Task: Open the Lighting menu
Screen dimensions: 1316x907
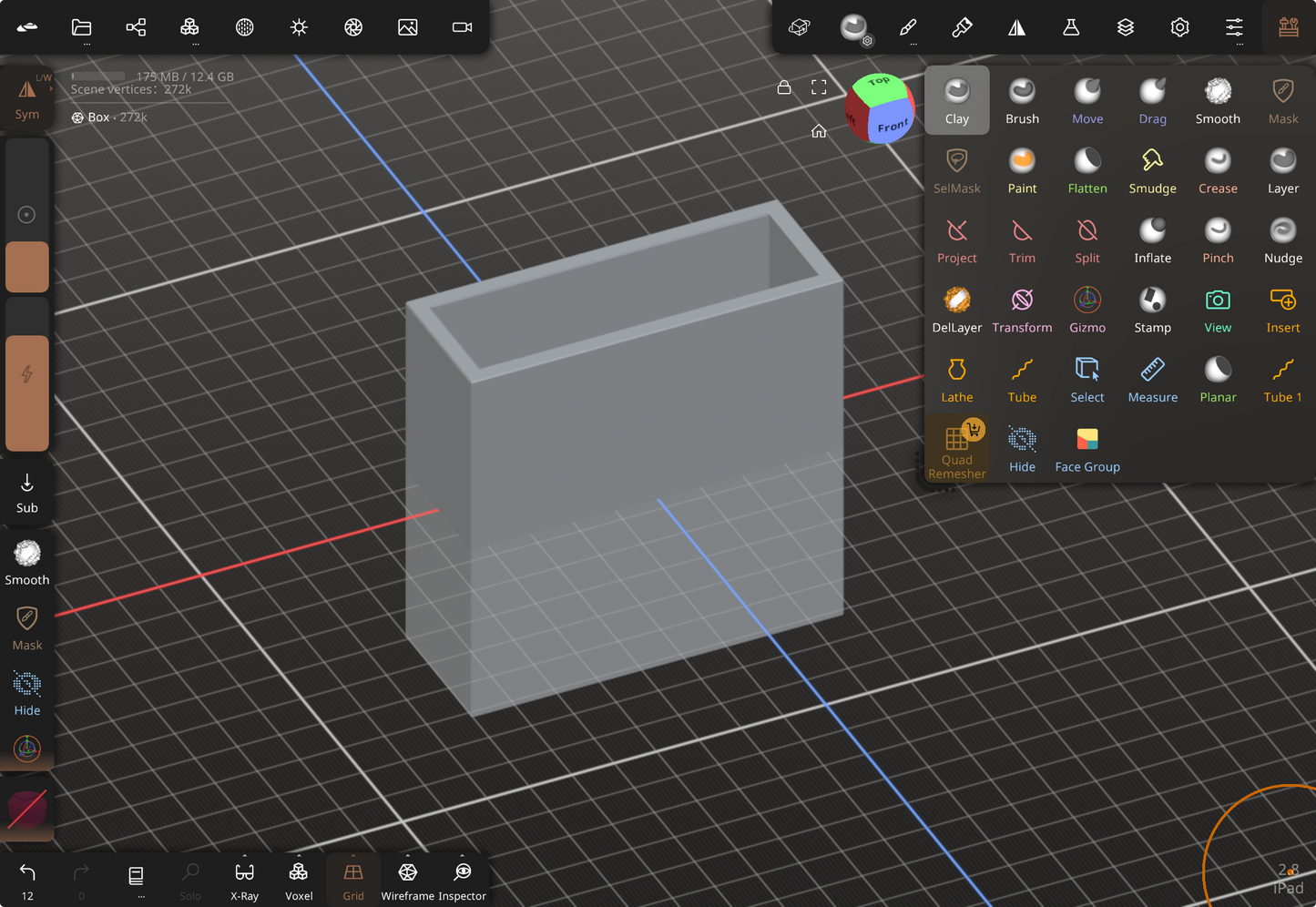Action: point(299,27)
